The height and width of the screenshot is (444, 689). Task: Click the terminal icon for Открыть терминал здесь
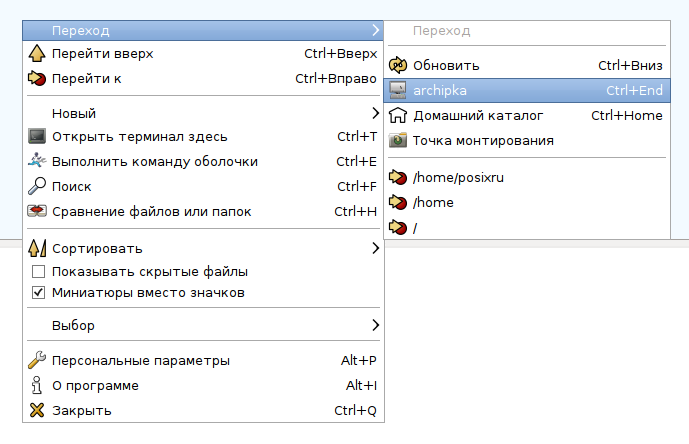click(x=37, y=136)
